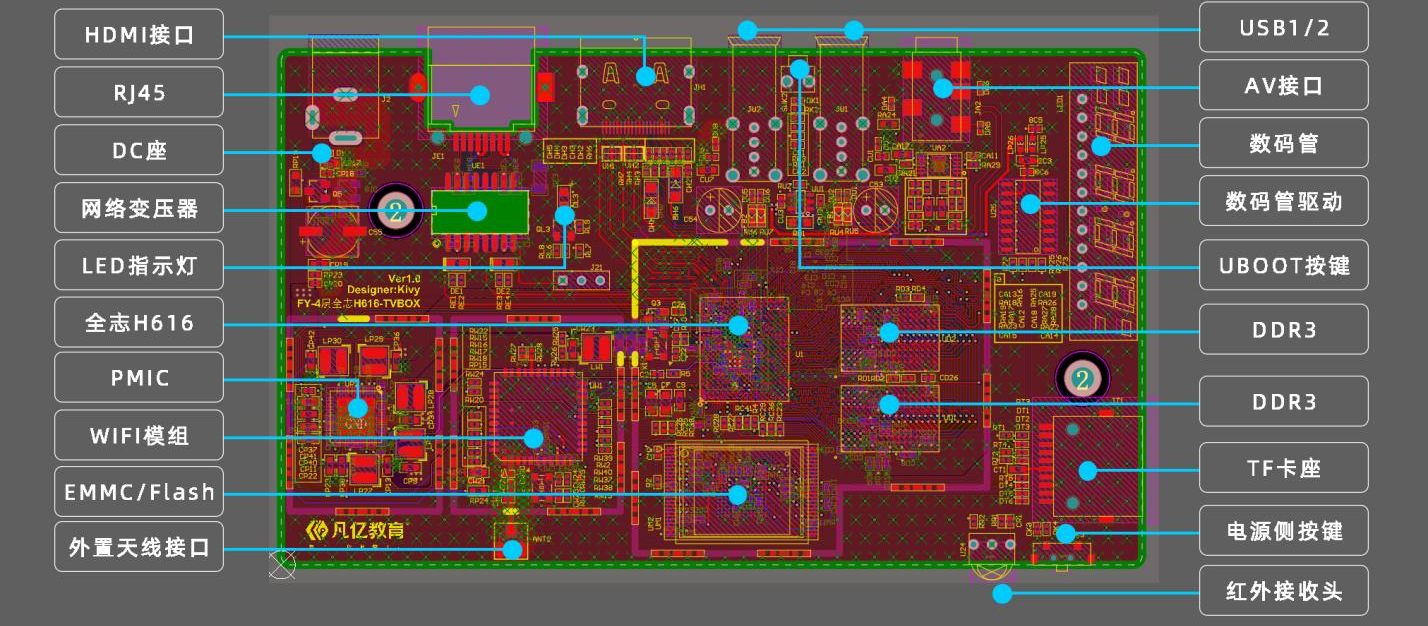Viewport: 1428px width, 626px height.
Task: Select the 全志H616 label box
Action: click(x=138, y=323)
